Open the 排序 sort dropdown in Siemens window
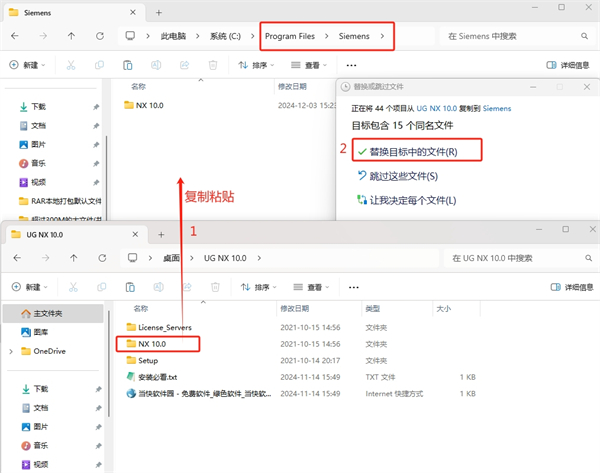The image size is (600, 473). point(259,65)
